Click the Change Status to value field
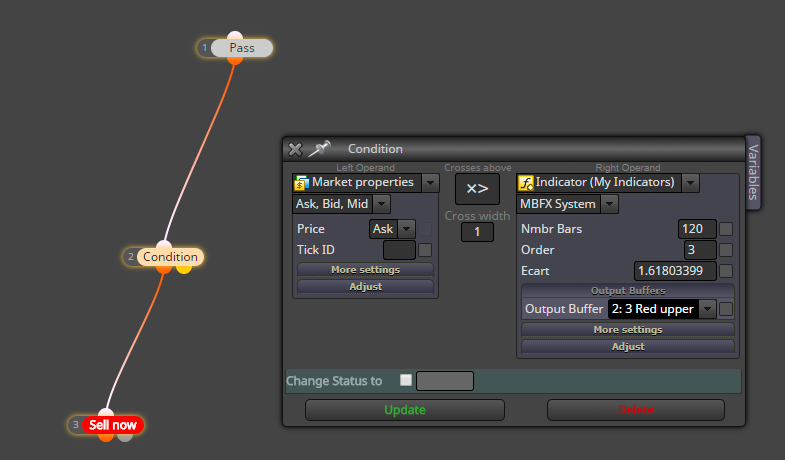Viewport: 785px width, 460px height. point(445,381)
